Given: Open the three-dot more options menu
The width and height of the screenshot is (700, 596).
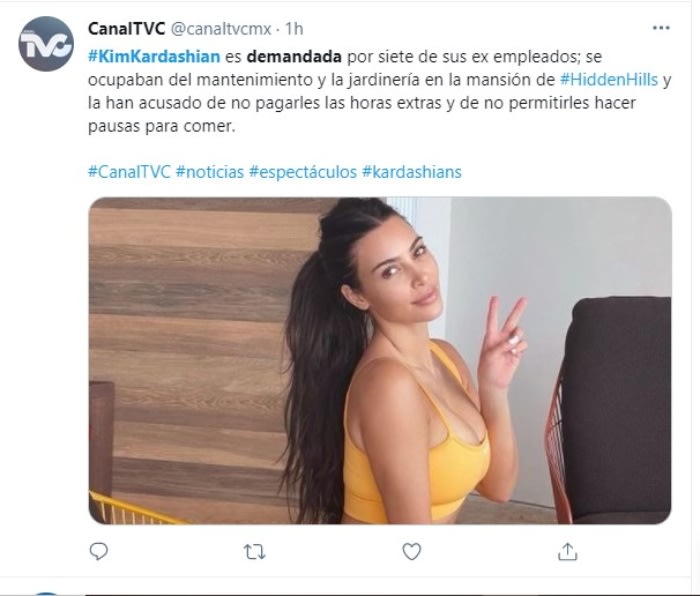Looking at the screenshot, I should tap(661, 28).
